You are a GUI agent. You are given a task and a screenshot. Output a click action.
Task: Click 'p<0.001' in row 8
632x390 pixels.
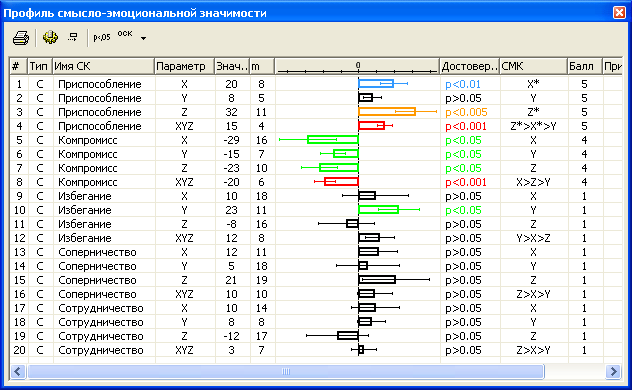pos(466,182)
